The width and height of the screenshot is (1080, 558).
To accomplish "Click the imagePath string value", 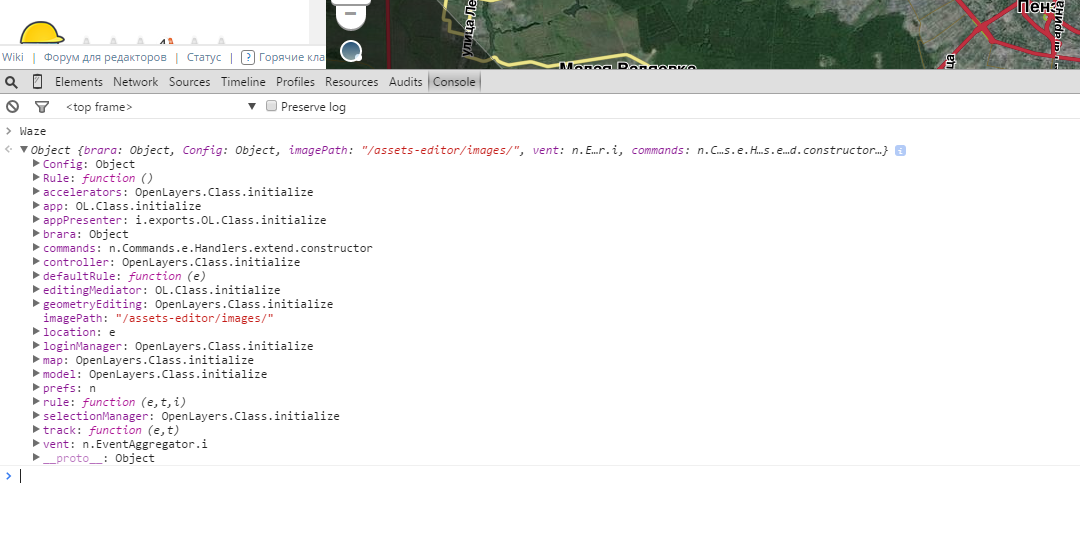I will [194, 318].
